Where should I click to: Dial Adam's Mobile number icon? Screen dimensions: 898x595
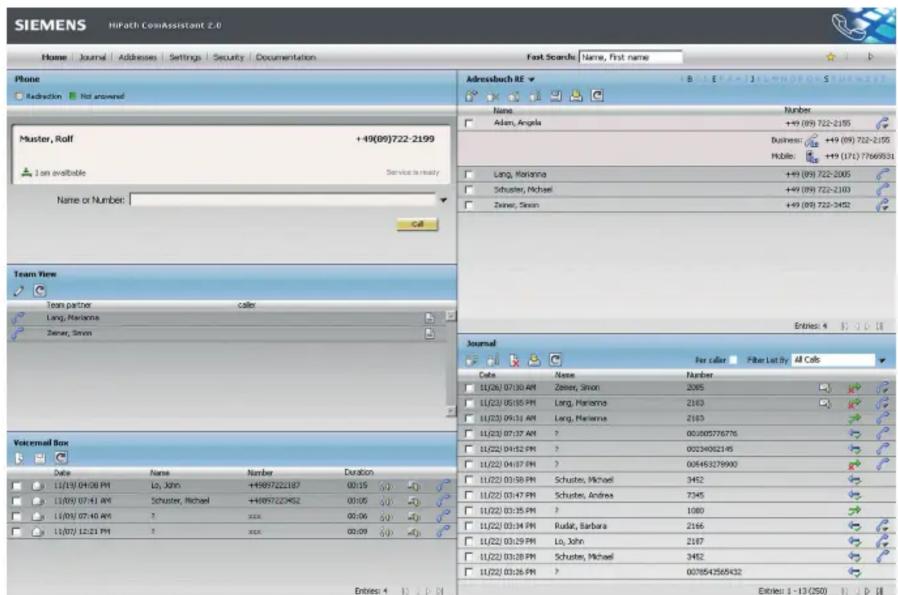(812, 156)
